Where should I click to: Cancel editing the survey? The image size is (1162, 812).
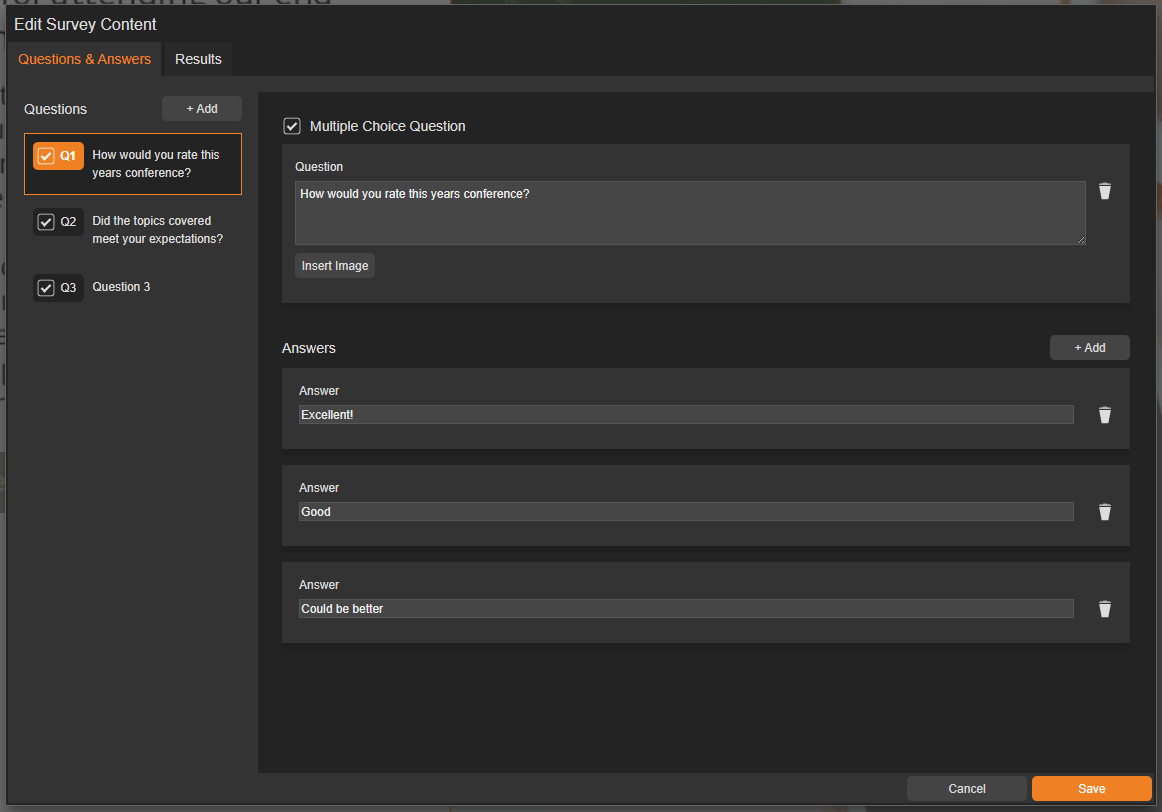click(x=966, y=789)
